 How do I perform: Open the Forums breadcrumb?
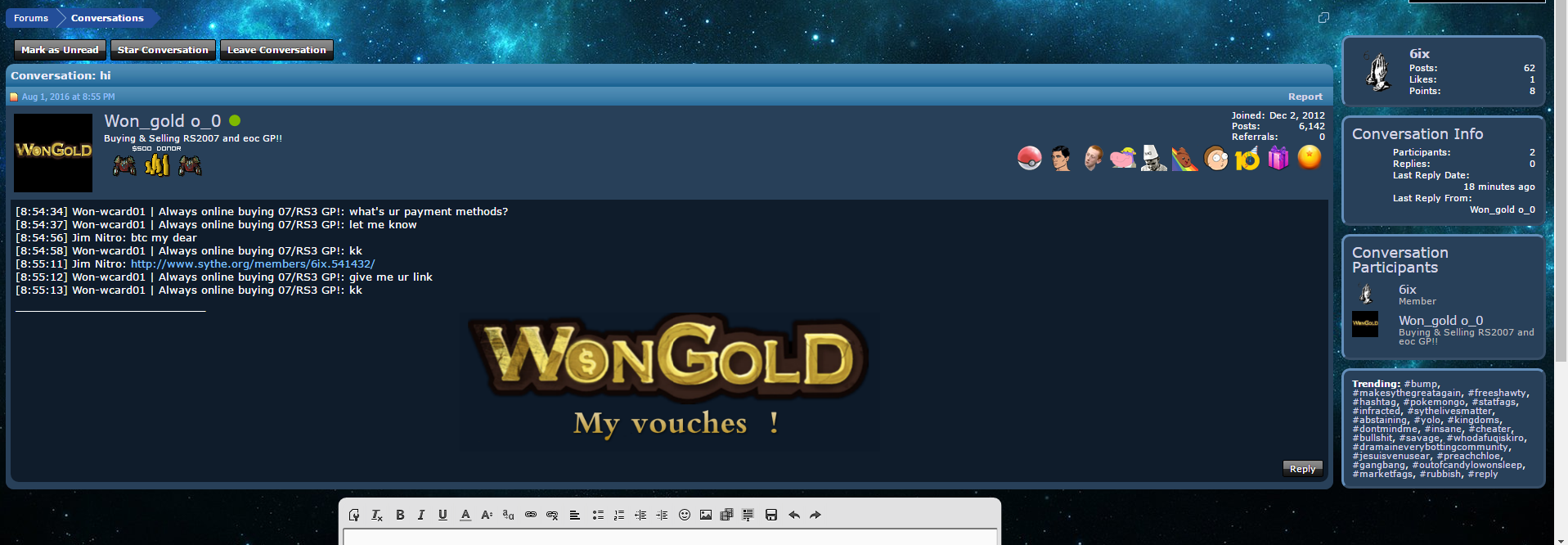tap(31, 18)
